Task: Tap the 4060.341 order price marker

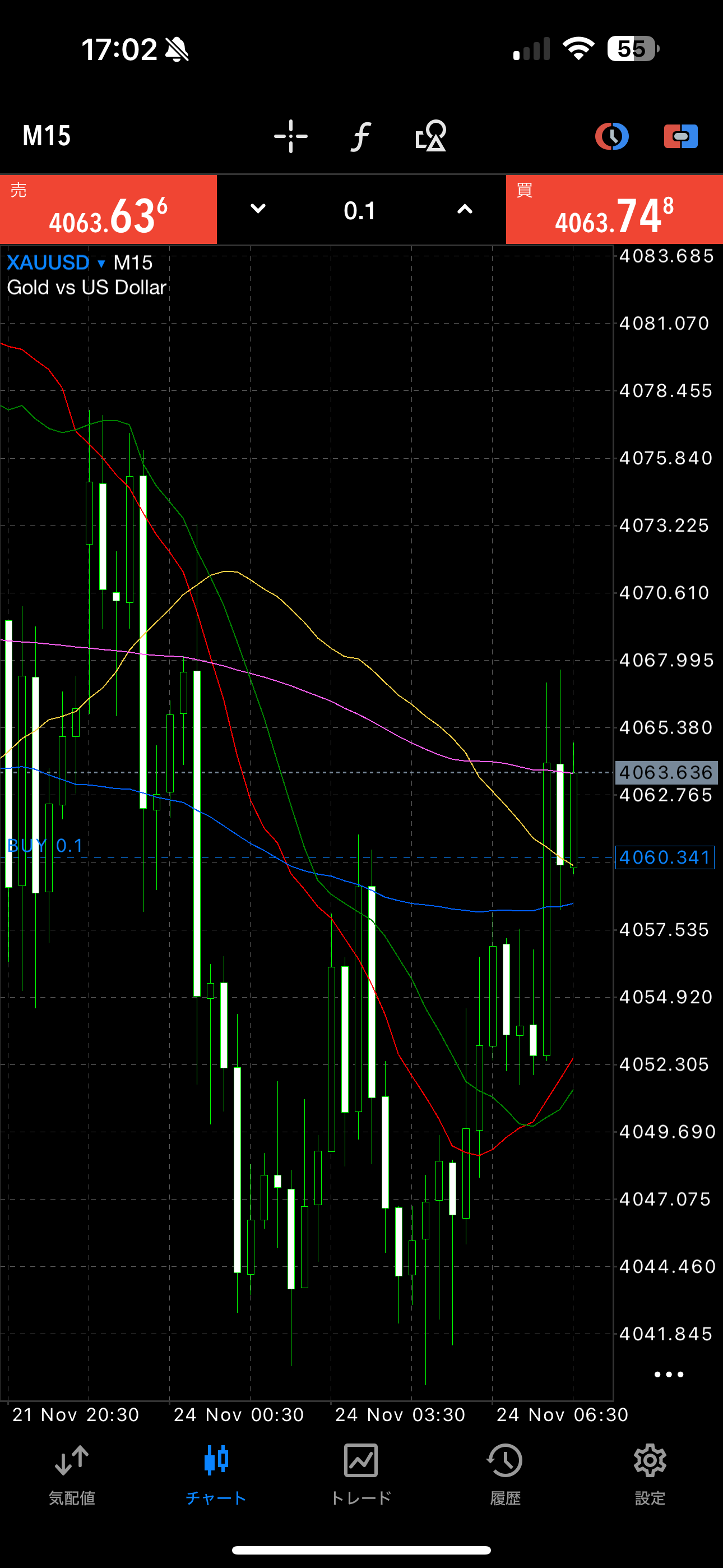Action: [x=665, y=857]
